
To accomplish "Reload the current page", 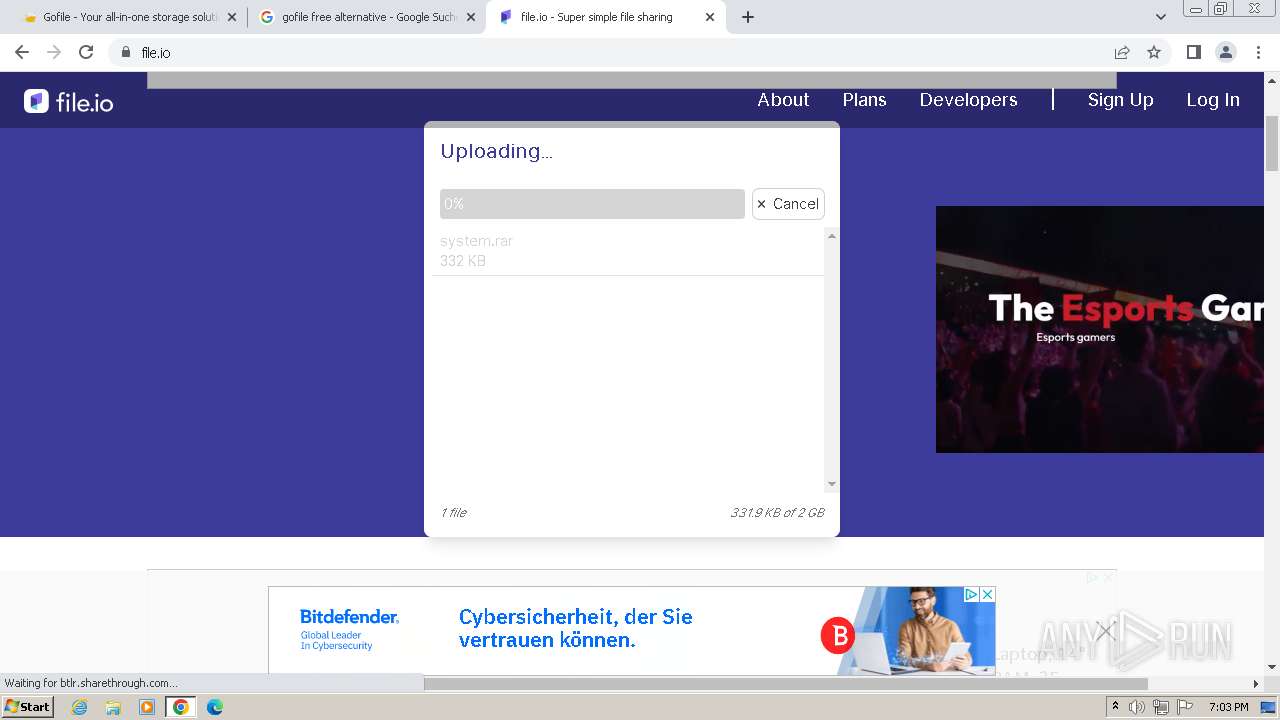I will click(x=86, y=52).
